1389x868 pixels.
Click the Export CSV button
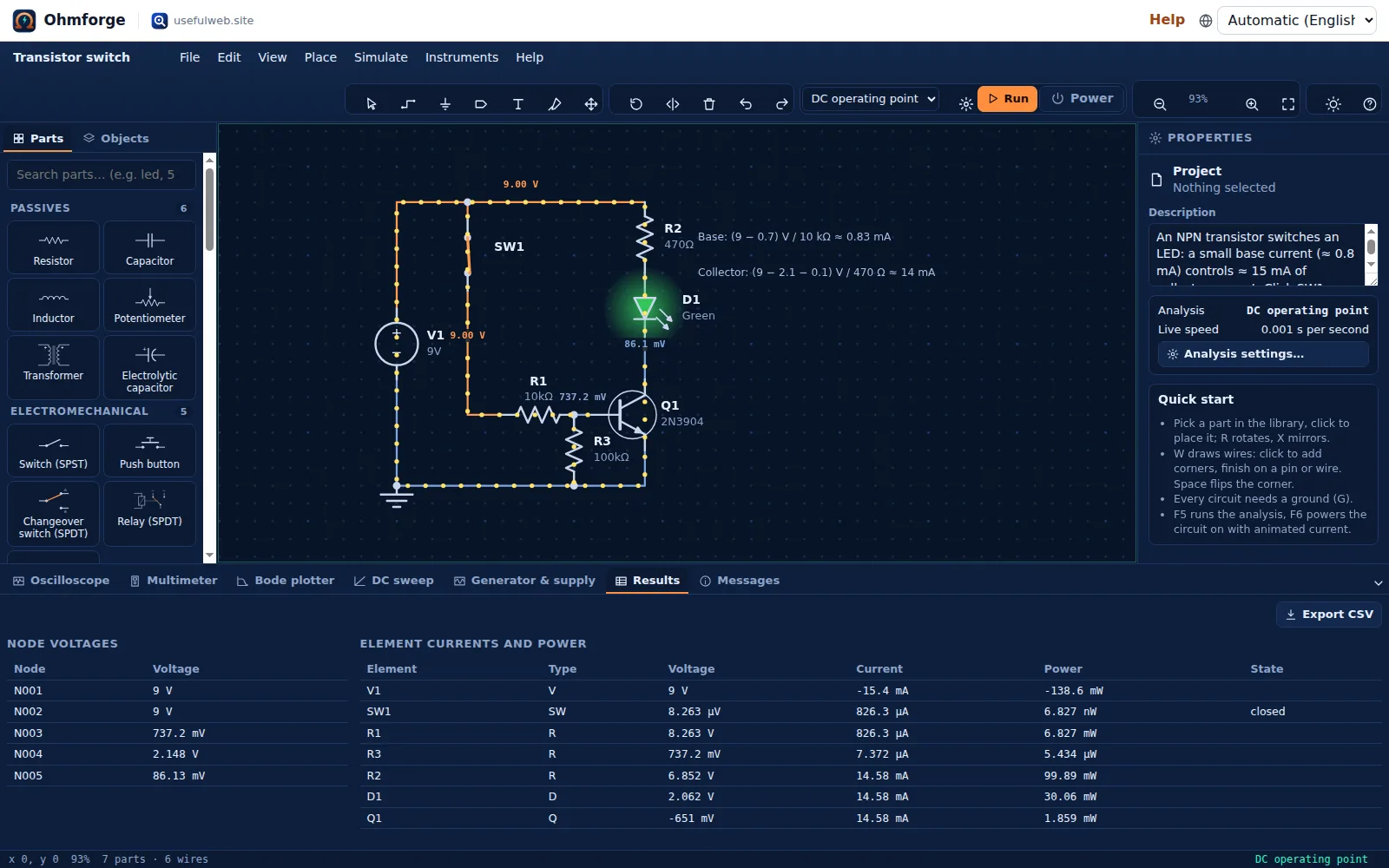1329,615
